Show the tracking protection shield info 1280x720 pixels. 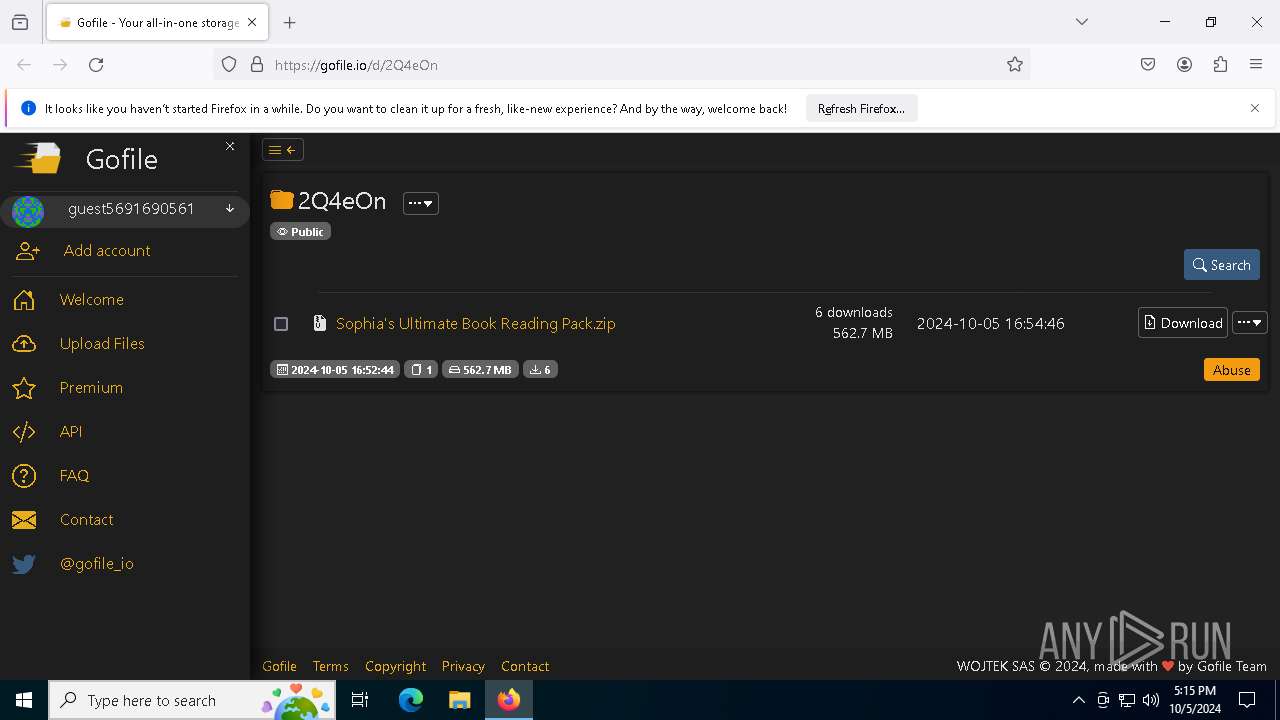click(229, 65)
